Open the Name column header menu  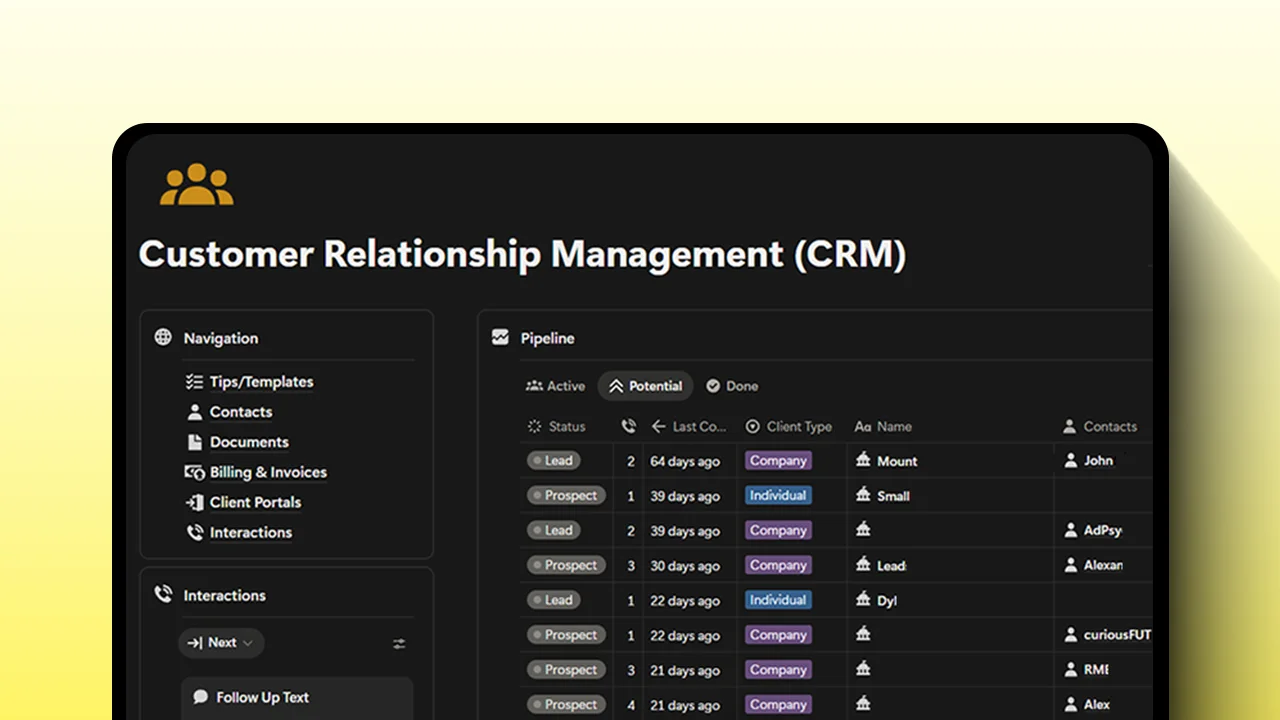[x=883, y=426]
